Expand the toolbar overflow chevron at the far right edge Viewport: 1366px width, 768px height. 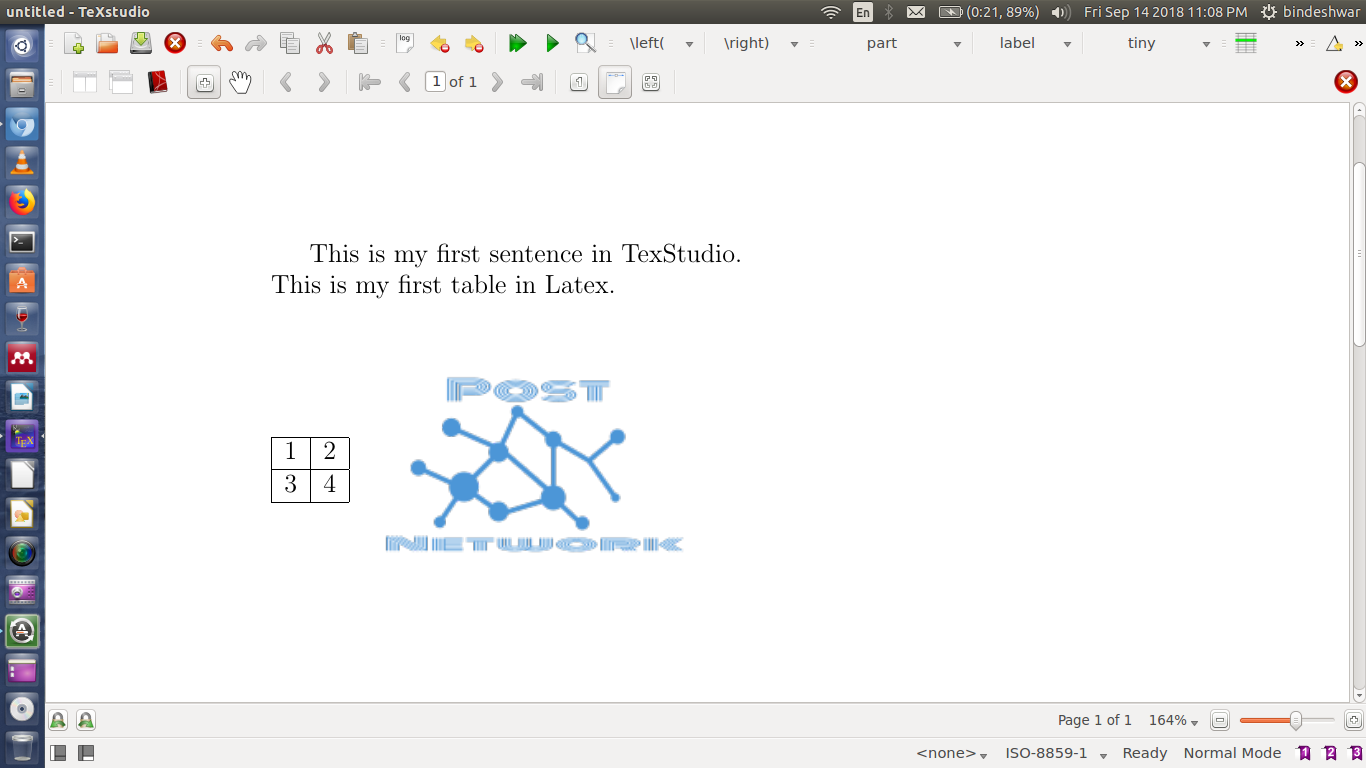coord(1359,43)
